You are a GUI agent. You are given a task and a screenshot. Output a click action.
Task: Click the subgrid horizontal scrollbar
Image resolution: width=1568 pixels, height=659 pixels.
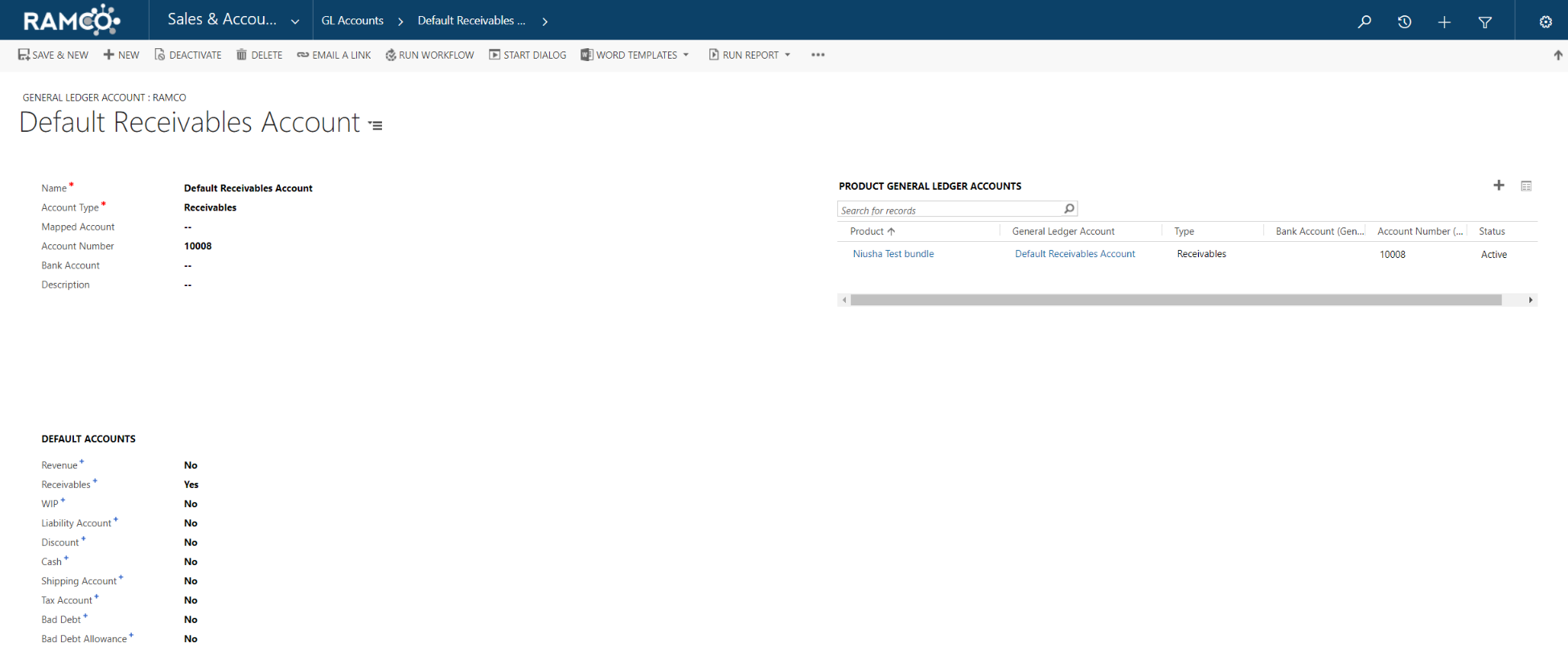click(1176, 300)
